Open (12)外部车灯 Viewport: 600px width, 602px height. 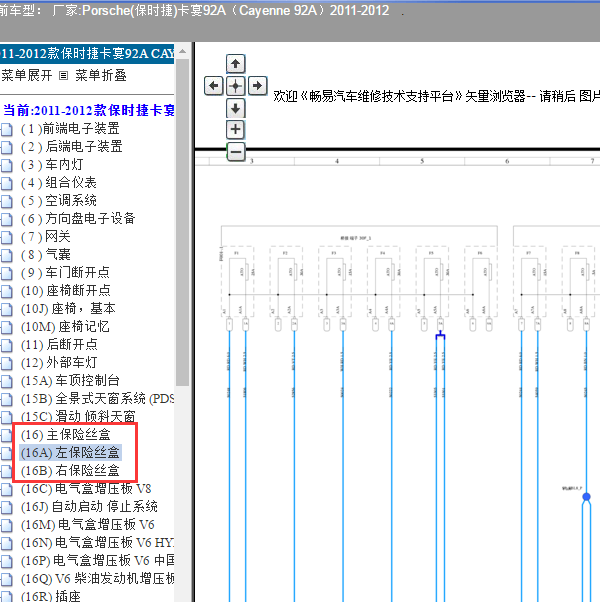(59, 363)
